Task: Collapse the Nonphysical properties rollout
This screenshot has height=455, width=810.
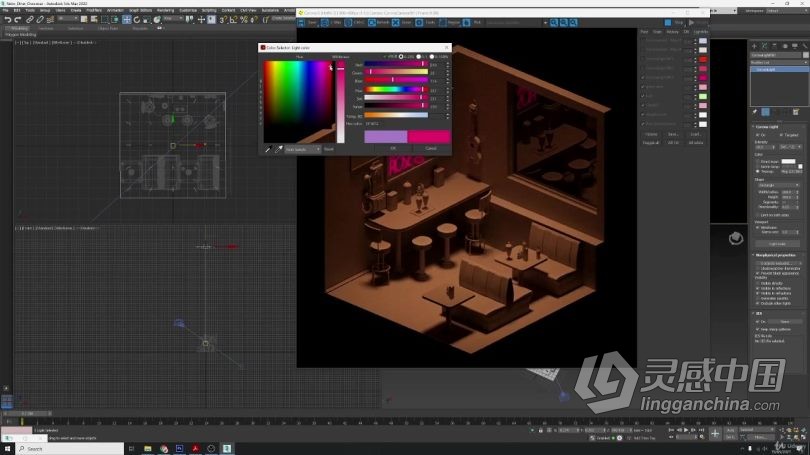Action: click(x=774, y=255)
